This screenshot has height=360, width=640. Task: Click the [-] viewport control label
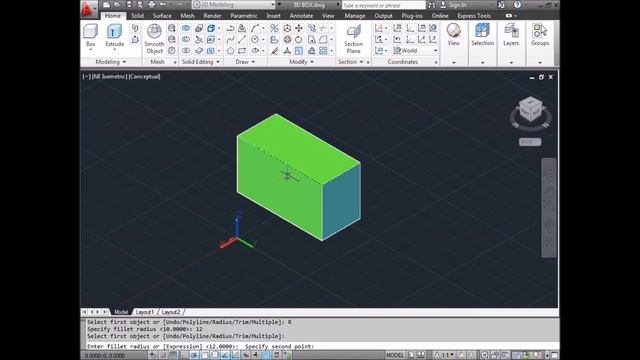[x=86, y=76]
